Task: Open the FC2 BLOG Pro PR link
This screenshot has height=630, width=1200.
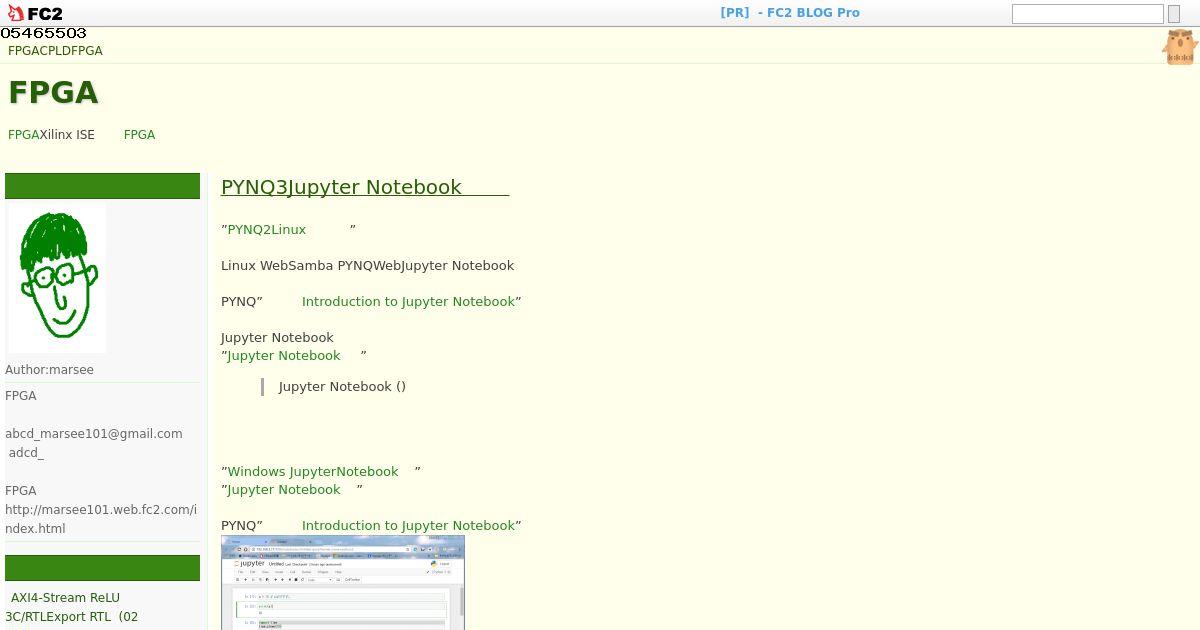Action: coord(790,13)
